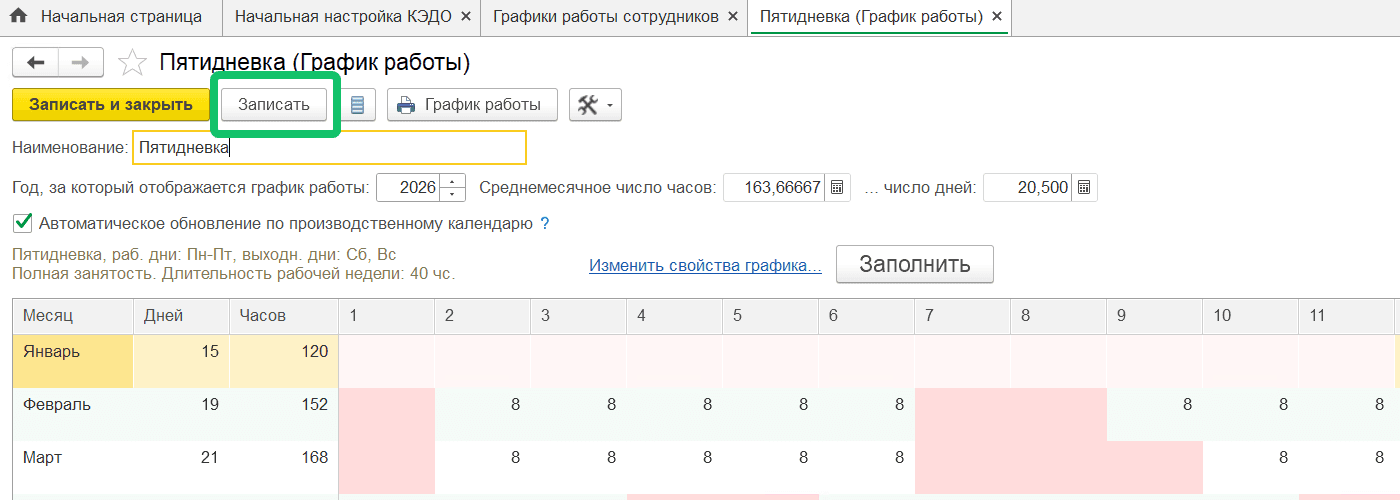
Task: Close the Графики работы сотрудников tab
Action: (733, 17)
